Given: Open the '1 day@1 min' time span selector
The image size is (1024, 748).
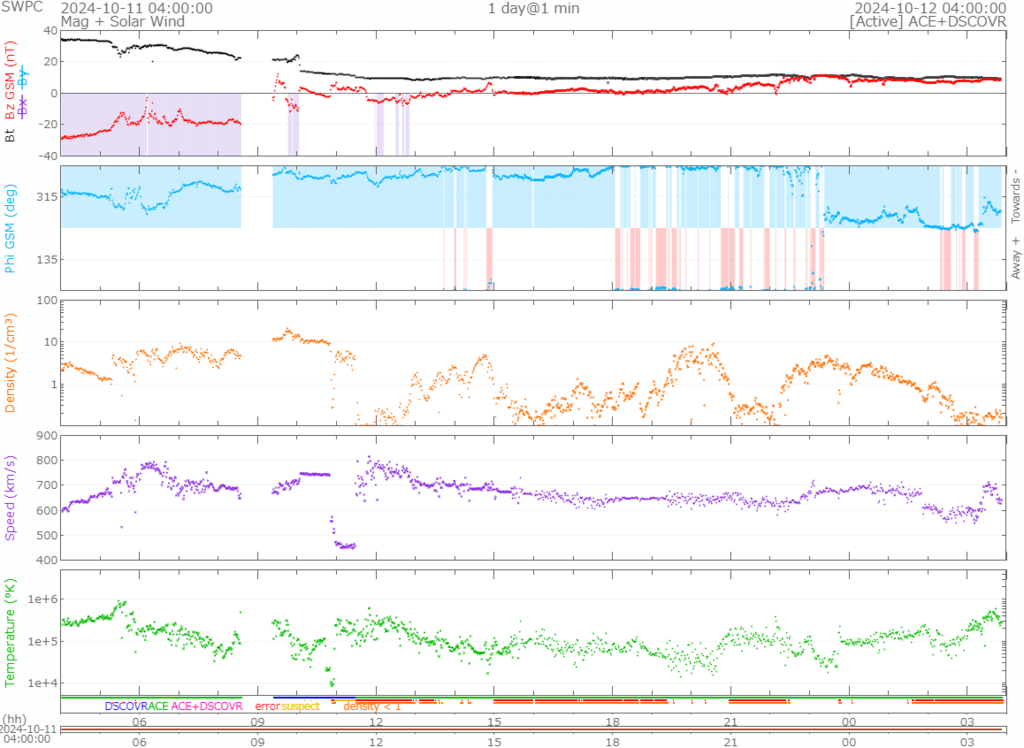Looking at the screenshot, I should 533,8.
